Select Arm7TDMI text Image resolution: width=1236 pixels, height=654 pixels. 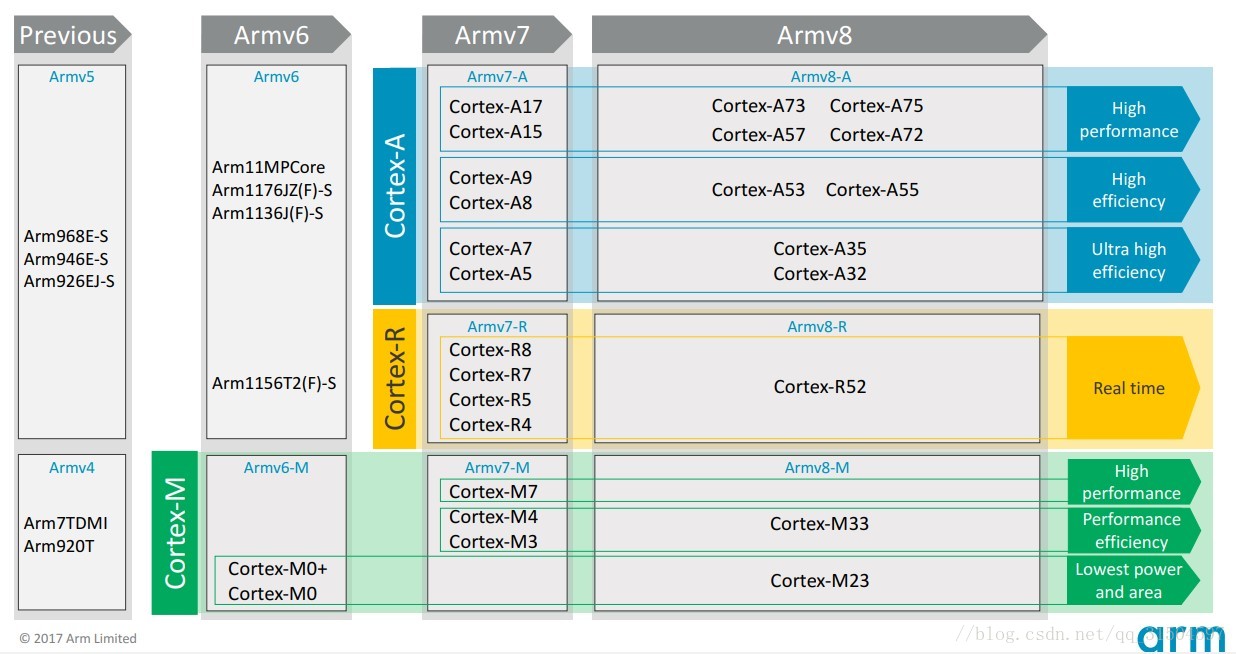[x=66, y=523]
